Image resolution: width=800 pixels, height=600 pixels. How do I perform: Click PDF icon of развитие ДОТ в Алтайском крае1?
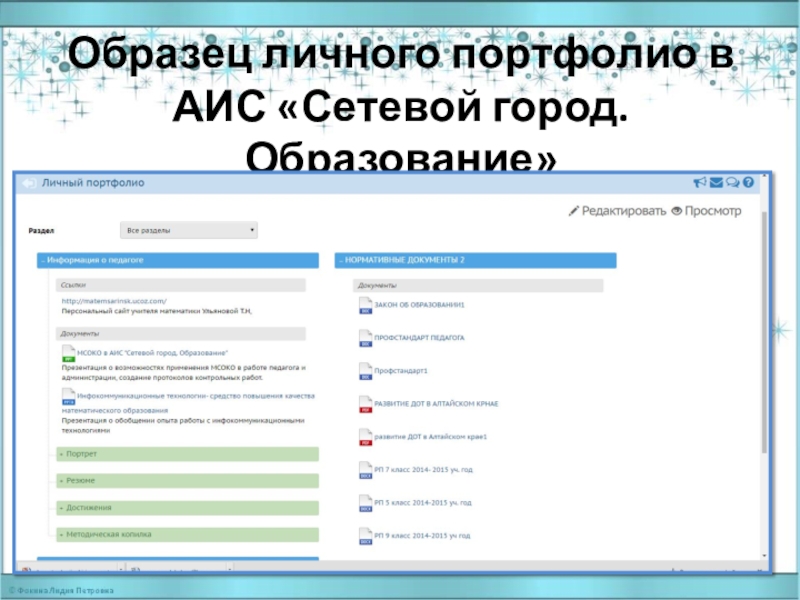tap(365, 437)
